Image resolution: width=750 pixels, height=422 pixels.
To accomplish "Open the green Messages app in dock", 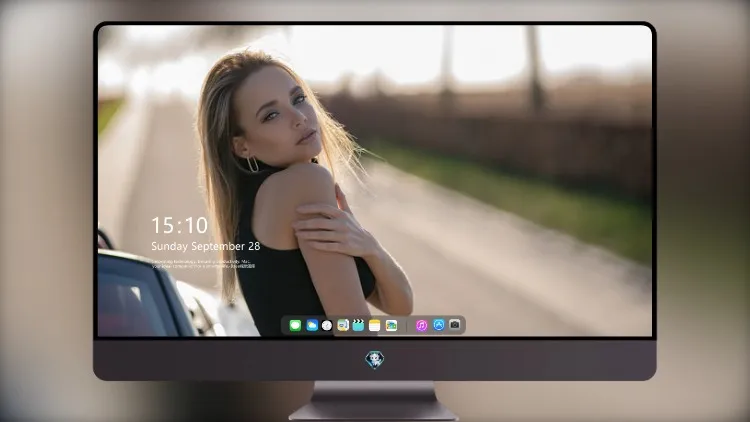I will [x=295, y=325].
